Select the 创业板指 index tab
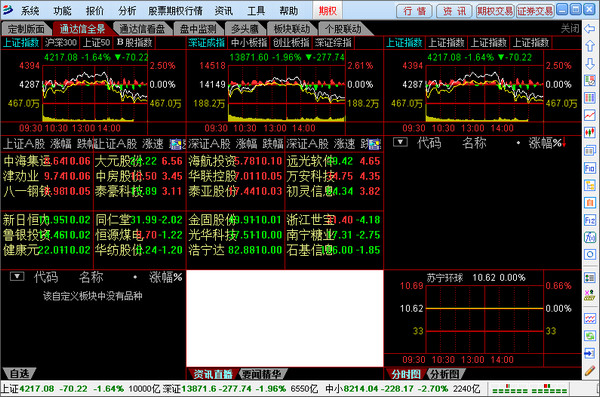The width and height of the screenshot is (600, 397). tap(291, 42)
